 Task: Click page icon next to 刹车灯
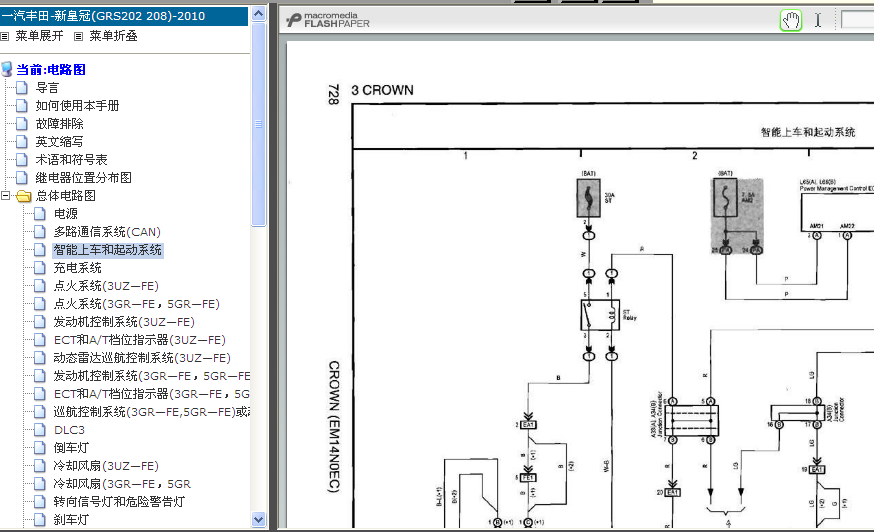point(40,520)
